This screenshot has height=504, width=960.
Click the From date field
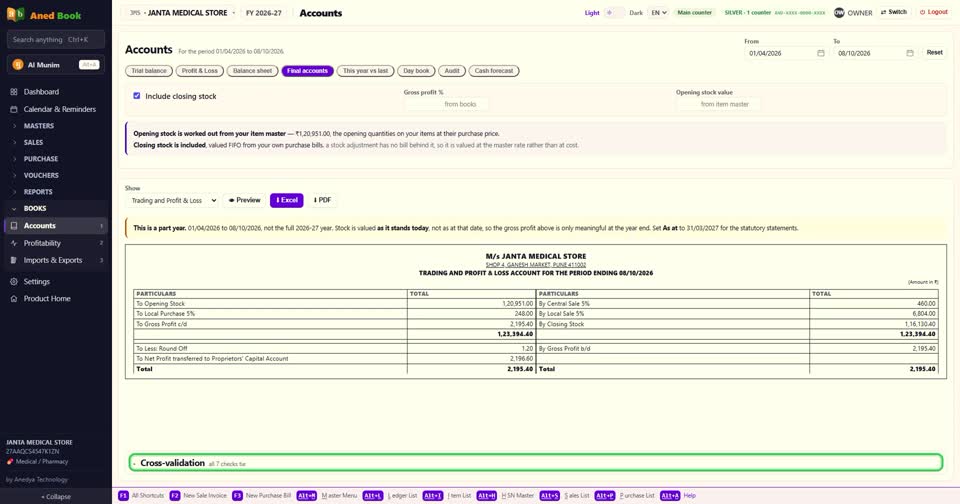tap(786, 53)
